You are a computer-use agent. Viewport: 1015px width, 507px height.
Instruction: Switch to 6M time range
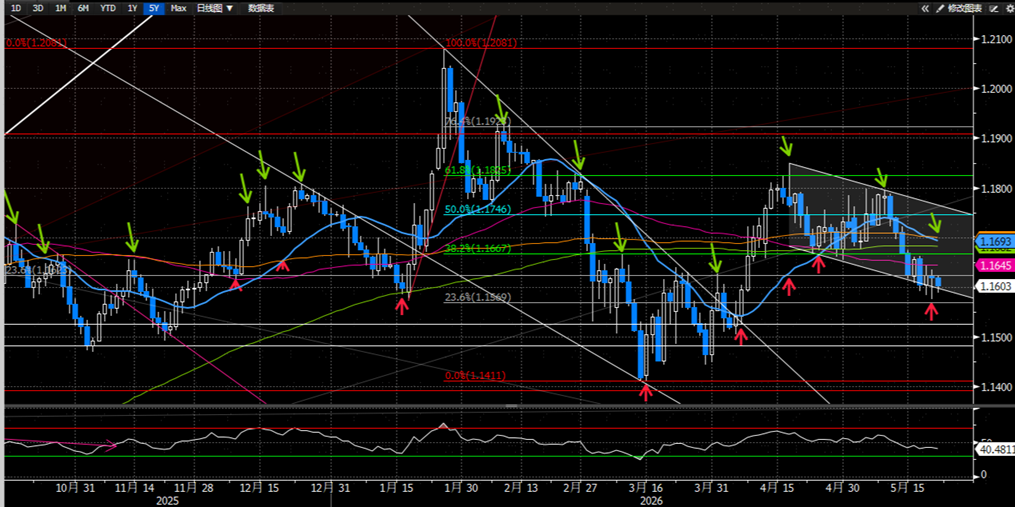pyautogui.click(x=82, y=8)
